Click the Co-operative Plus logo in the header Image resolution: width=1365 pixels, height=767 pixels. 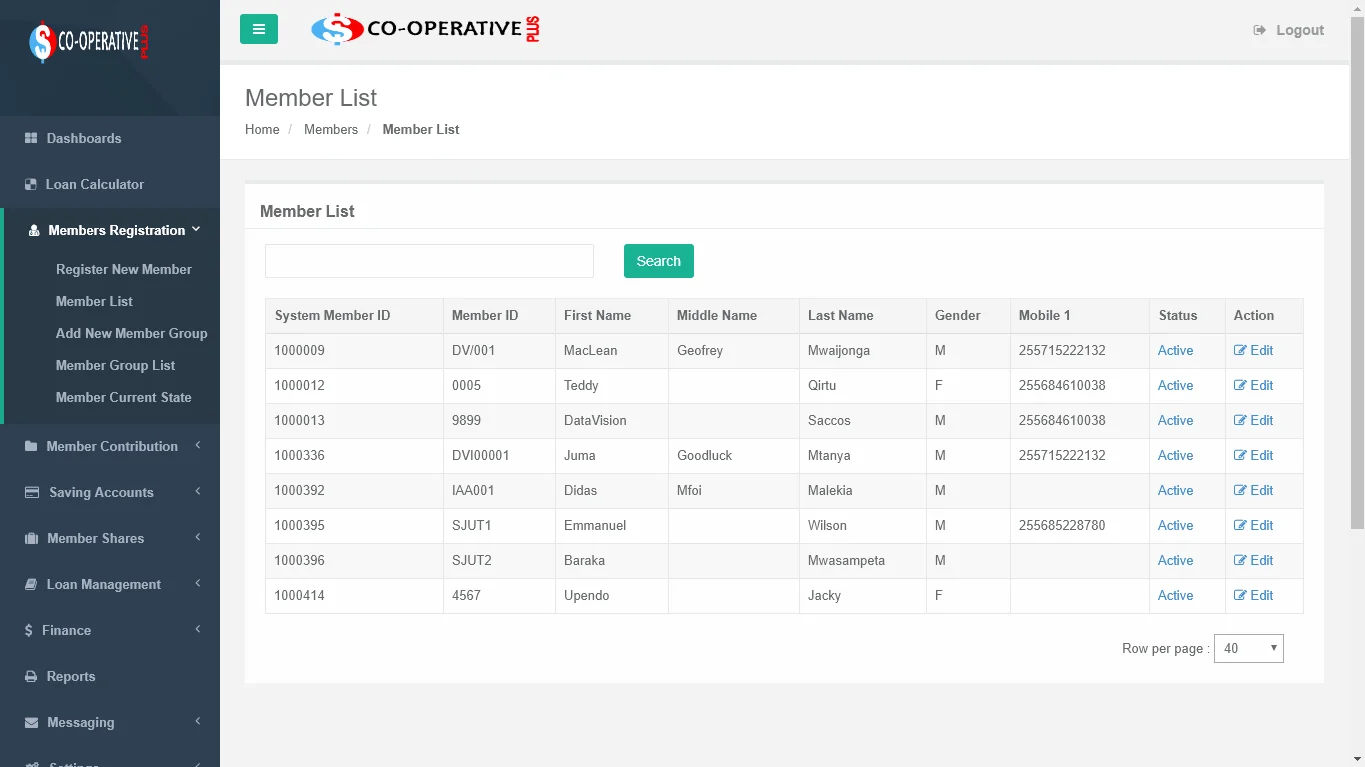coord(425,29)
